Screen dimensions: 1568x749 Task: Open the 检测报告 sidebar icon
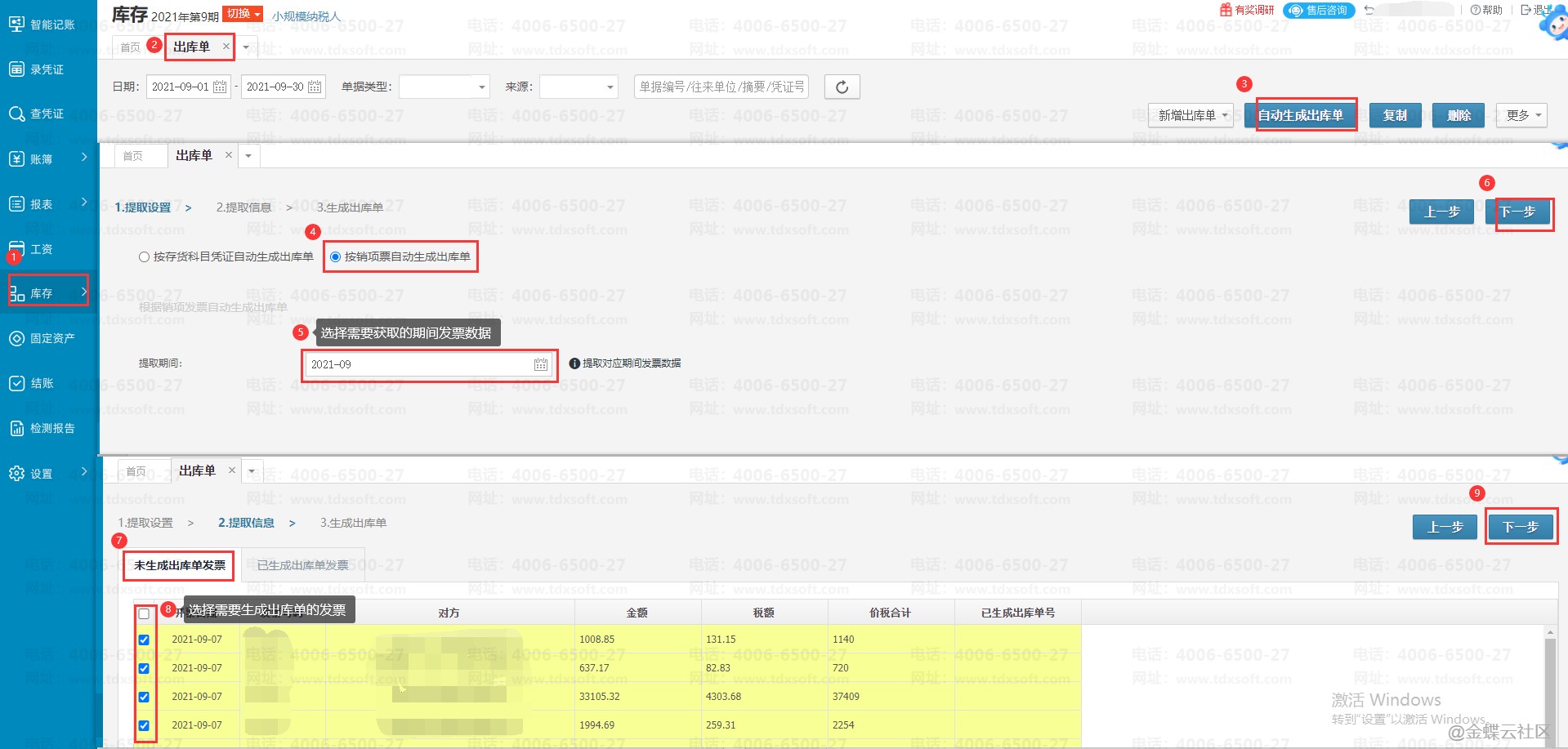tap(16, 428)
